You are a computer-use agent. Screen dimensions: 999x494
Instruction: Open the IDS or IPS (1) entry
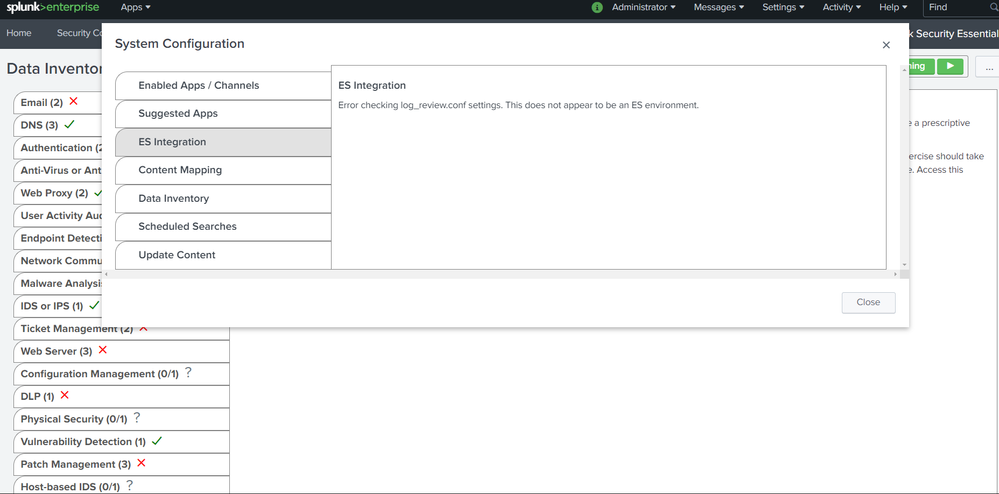57,306
